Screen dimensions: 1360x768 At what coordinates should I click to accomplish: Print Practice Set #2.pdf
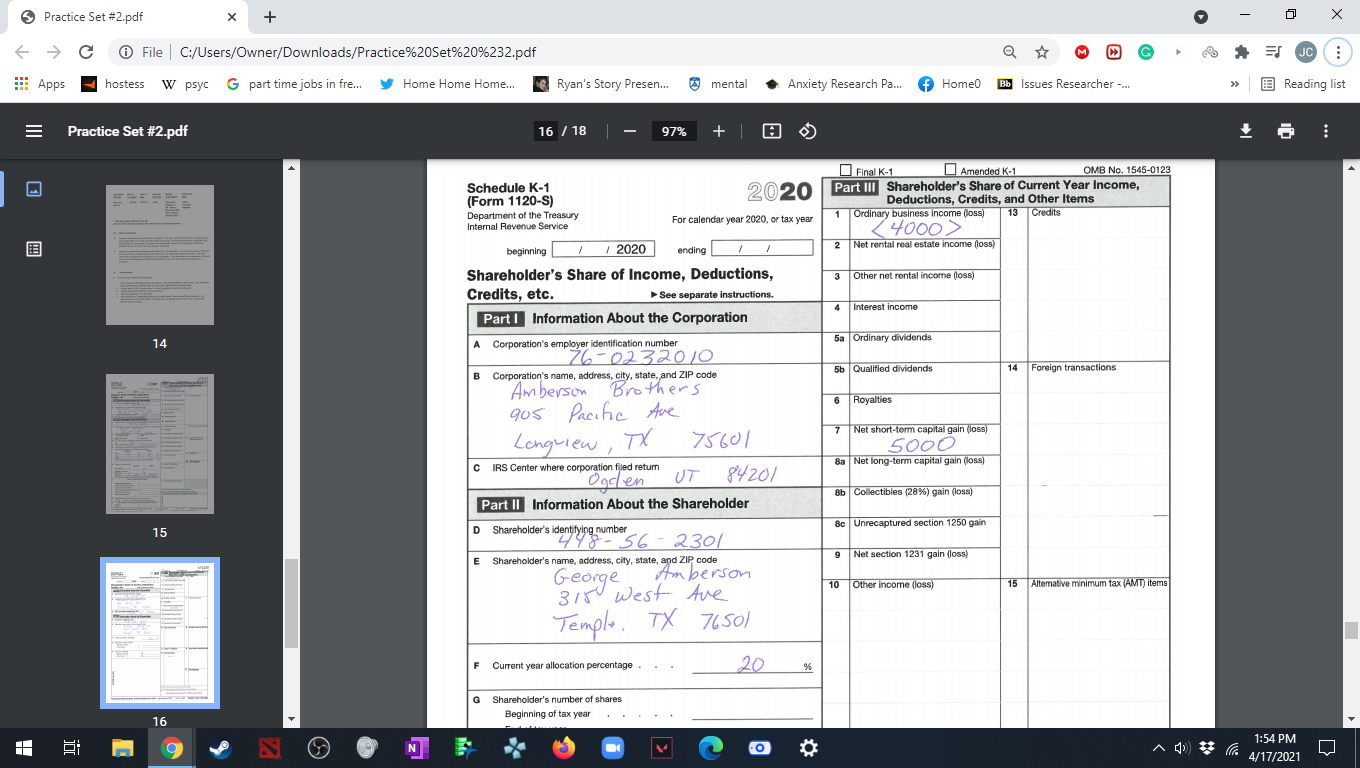pos(1286,130)
